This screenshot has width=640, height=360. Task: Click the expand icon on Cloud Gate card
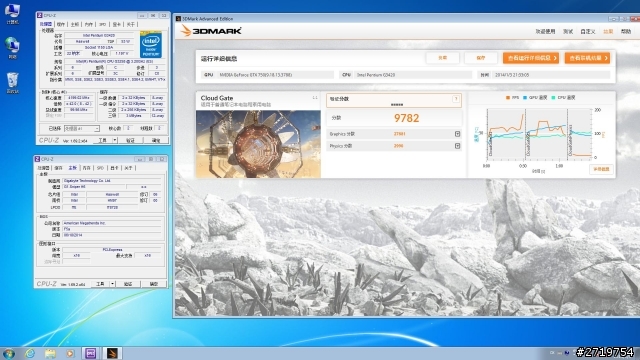[315, 98]
